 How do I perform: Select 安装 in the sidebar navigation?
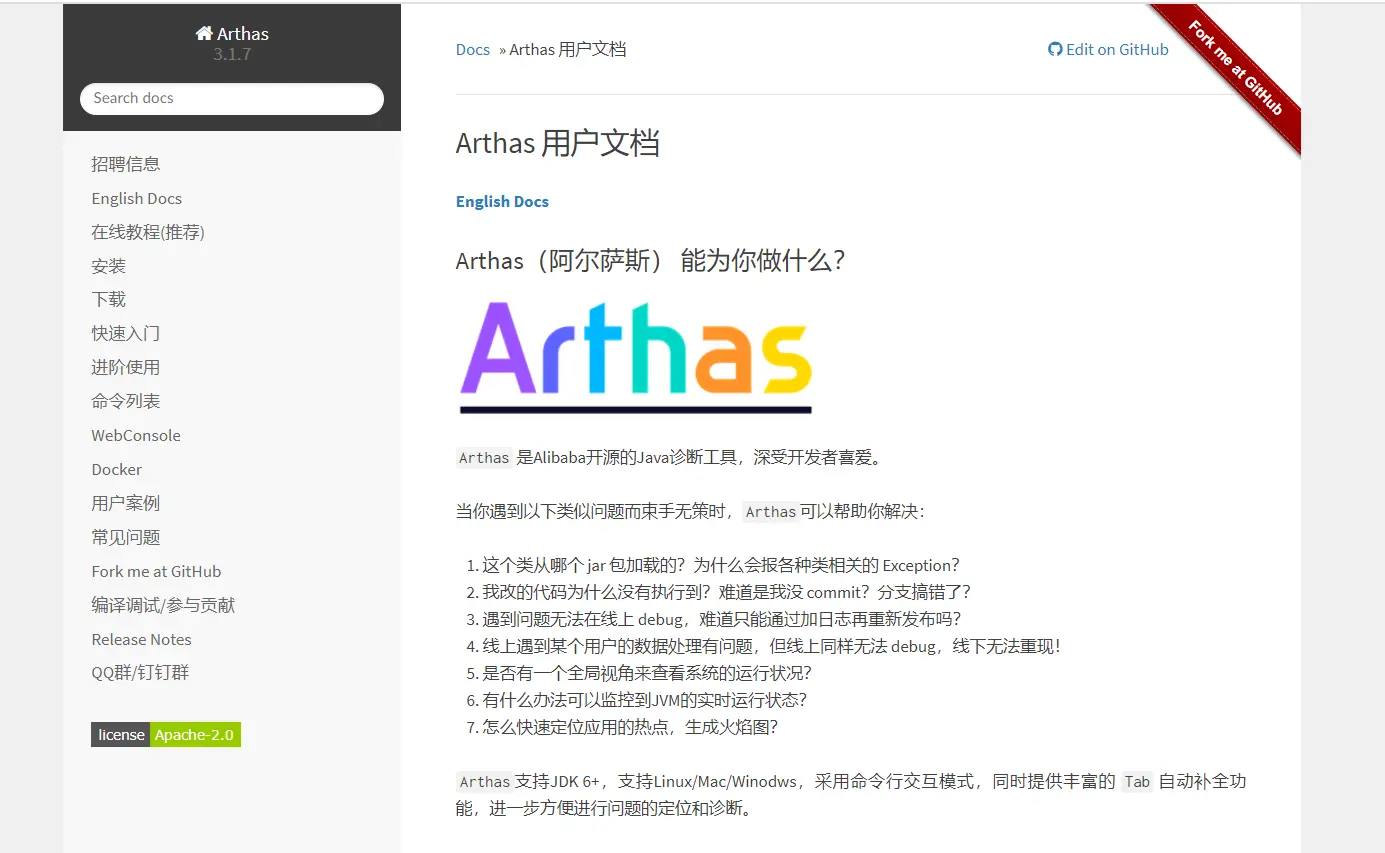pyautogui.click(x=109, y=265)
